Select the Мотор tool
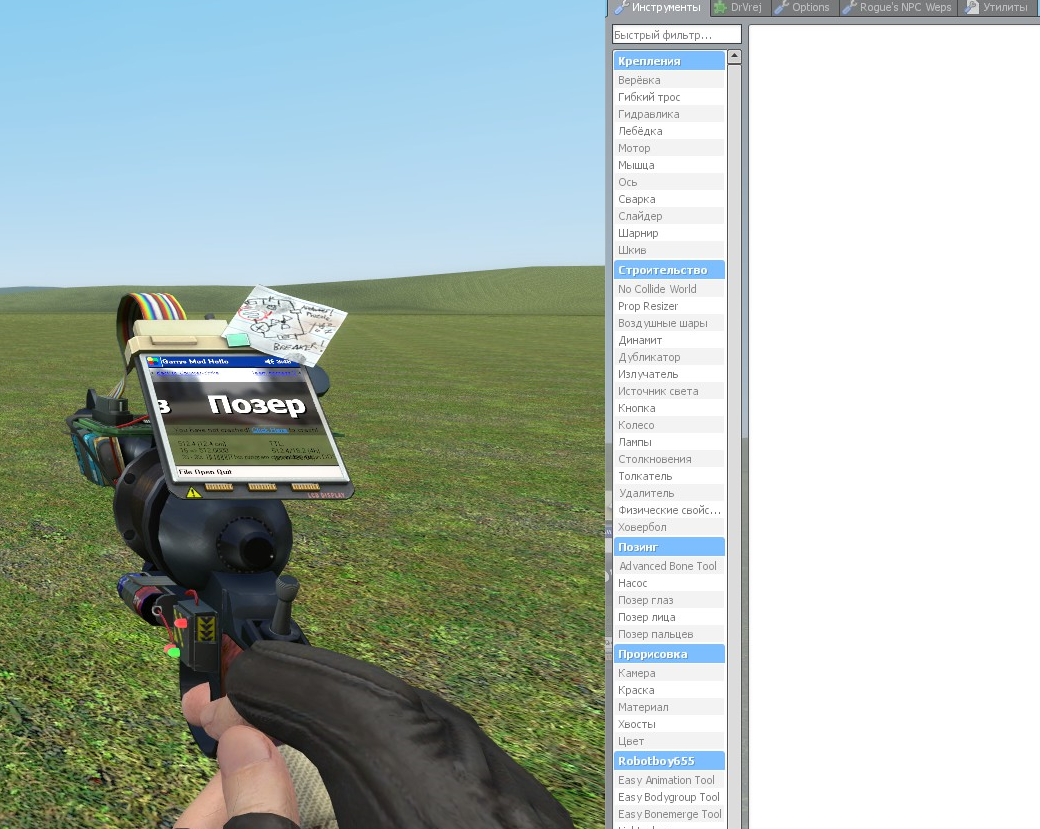 669,148
